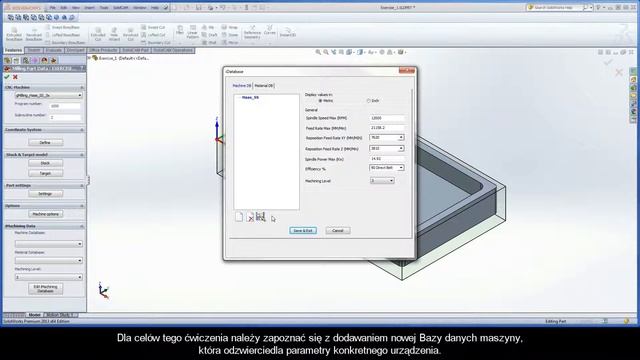Click the Target button
640x360 pixels.
pyautogui.click(x=45, y=173)
